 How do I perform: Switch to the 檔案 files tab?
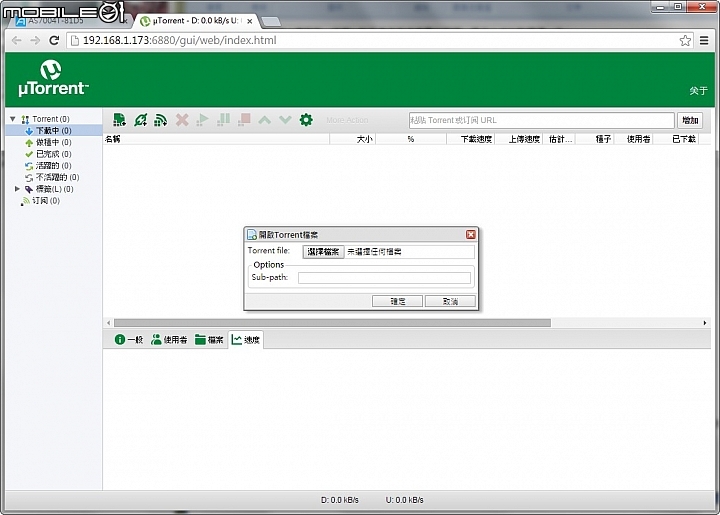pos(209,340)
